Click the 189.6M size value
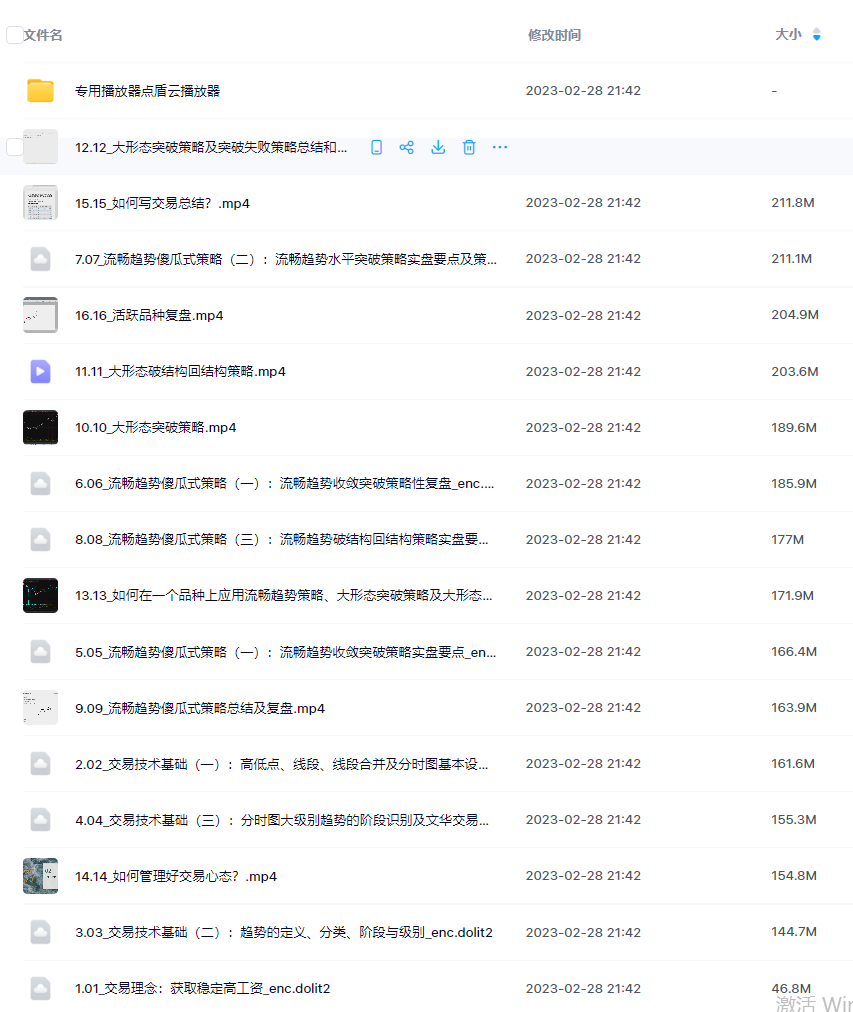Screen dimensions: 853x1012 coord(794,427)
